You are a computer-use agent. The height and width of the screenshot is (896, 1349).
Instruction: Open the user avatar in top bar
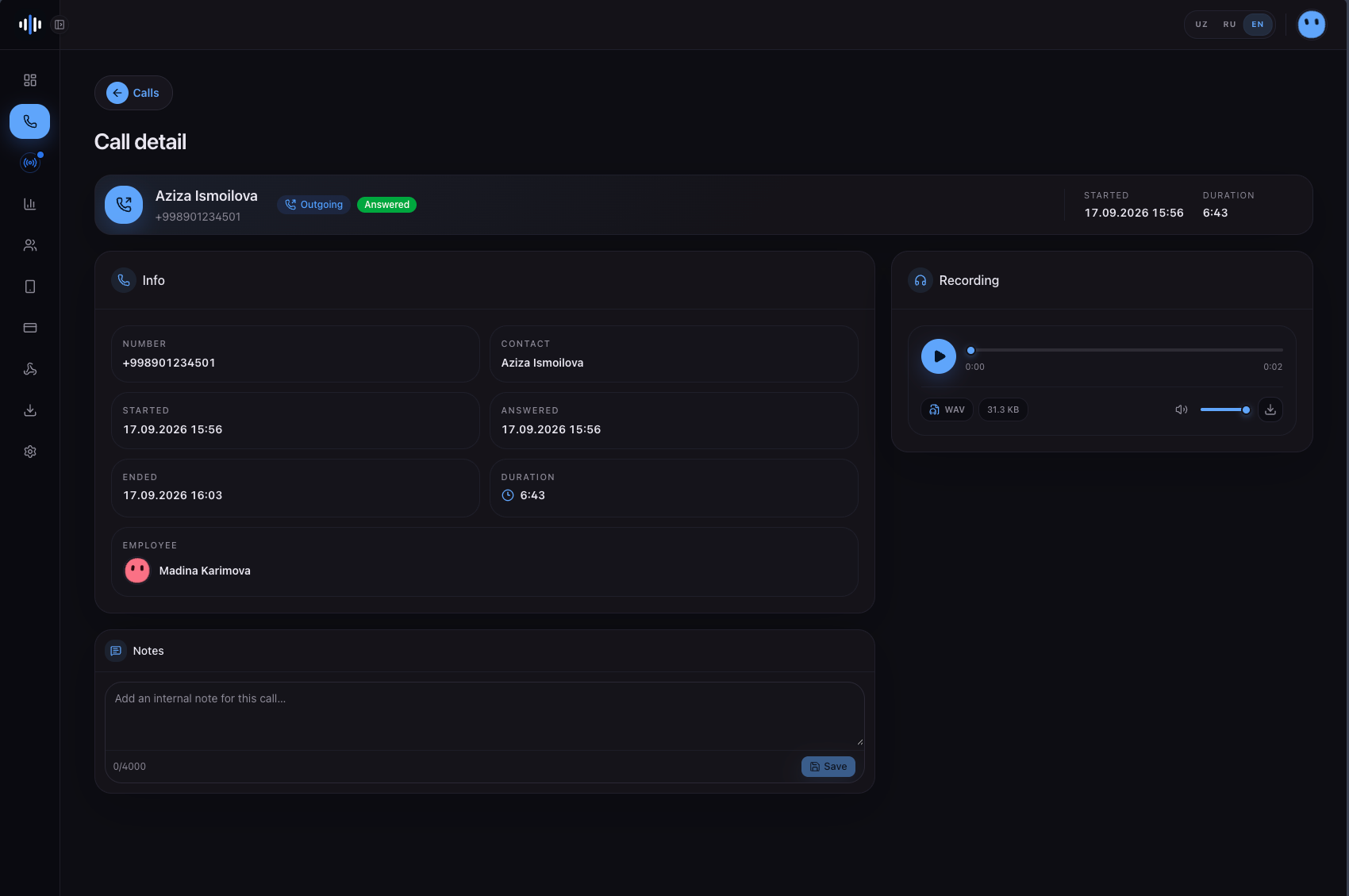pyautogui.click(x=1311, y=25)
